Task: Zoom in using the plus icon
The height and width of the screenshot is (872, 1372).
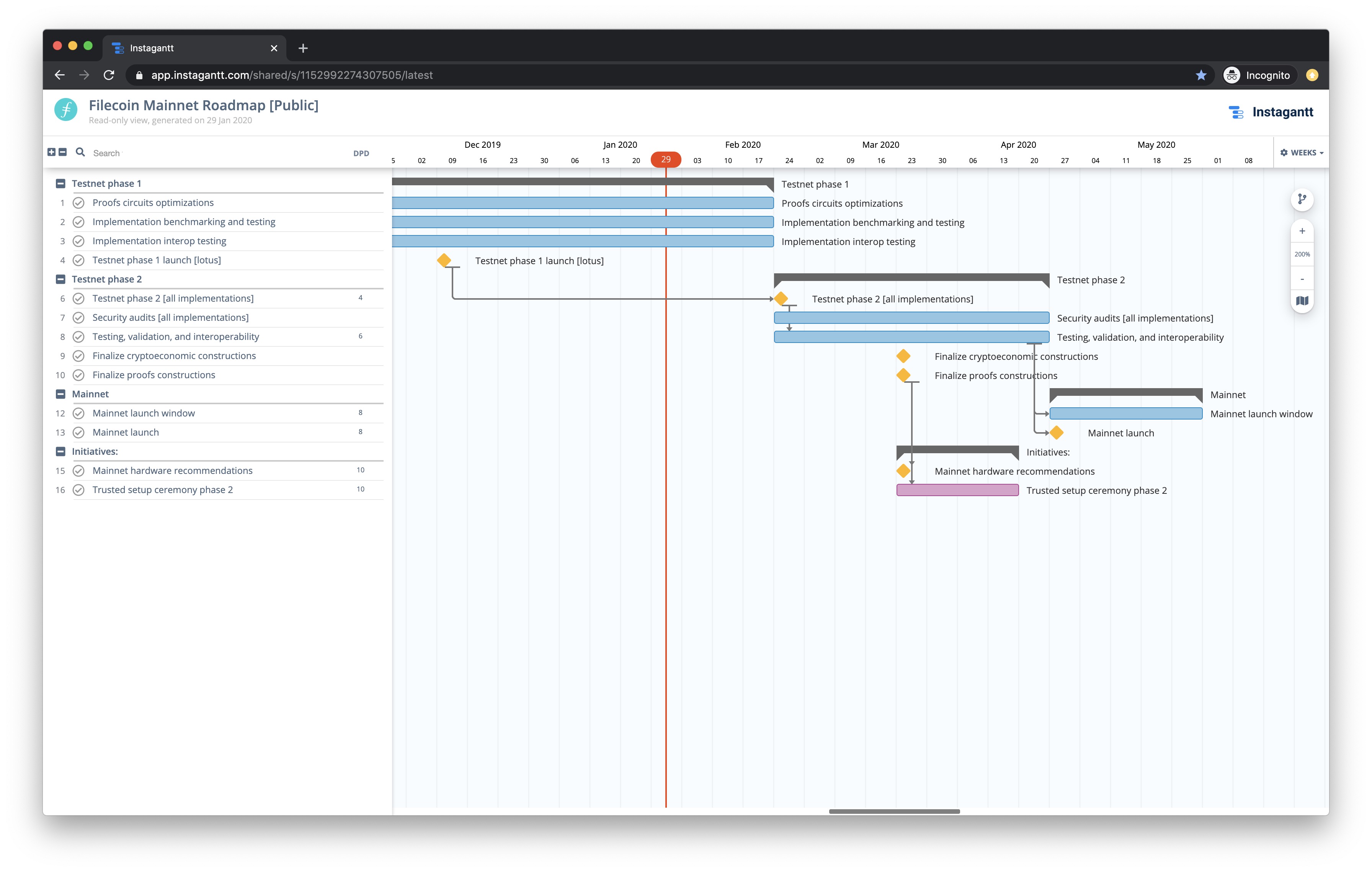Action: point(1302,231)
